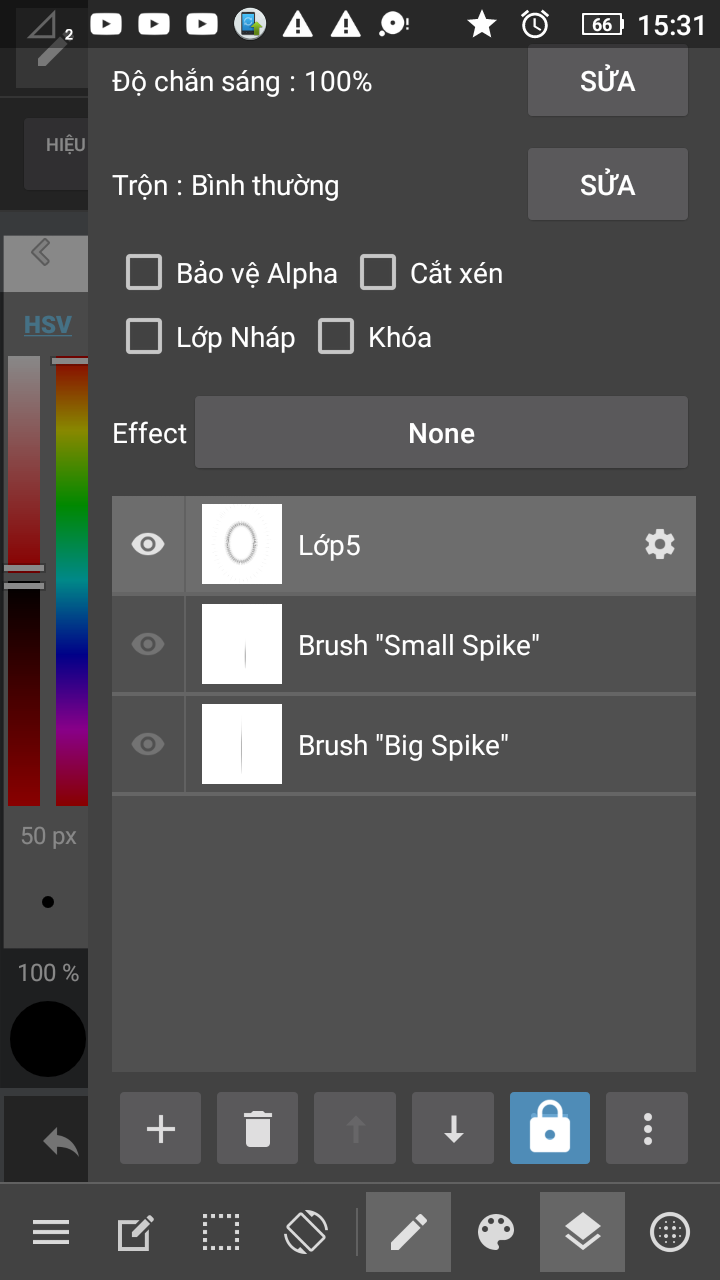The width and height of the screenshot is (720, 1280).
Task: Open the three-dot layer options menu
Action: coord(648,1129)
